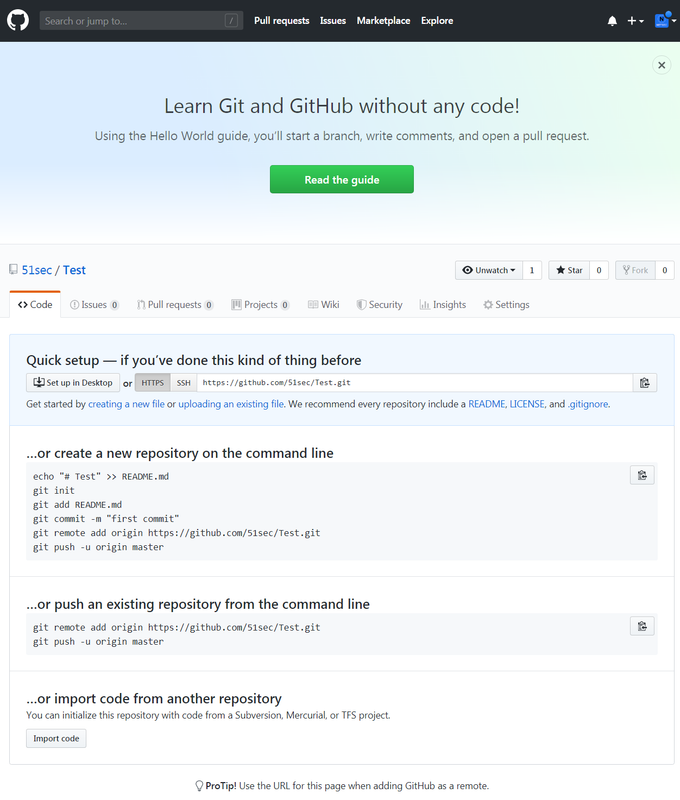Screen dimensions: 680x800
Task: Select the Code tab
Action: coord(35,305)
